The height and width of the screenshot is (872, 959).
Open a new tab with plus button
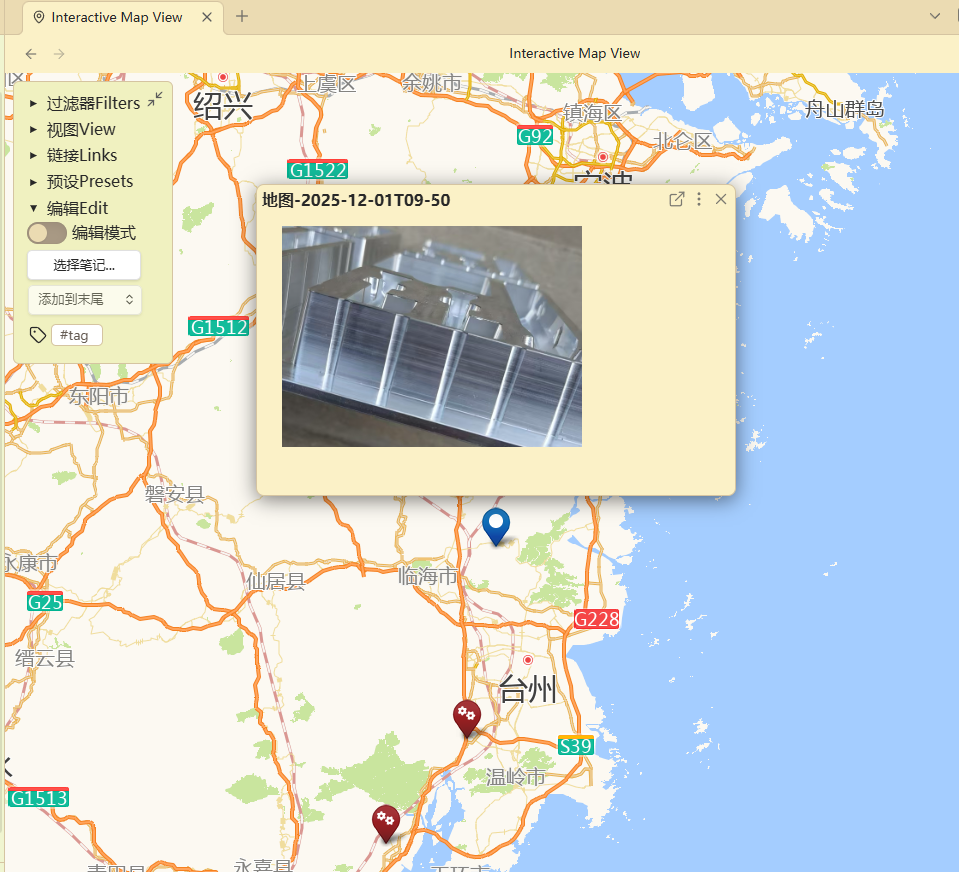(242, 16)
